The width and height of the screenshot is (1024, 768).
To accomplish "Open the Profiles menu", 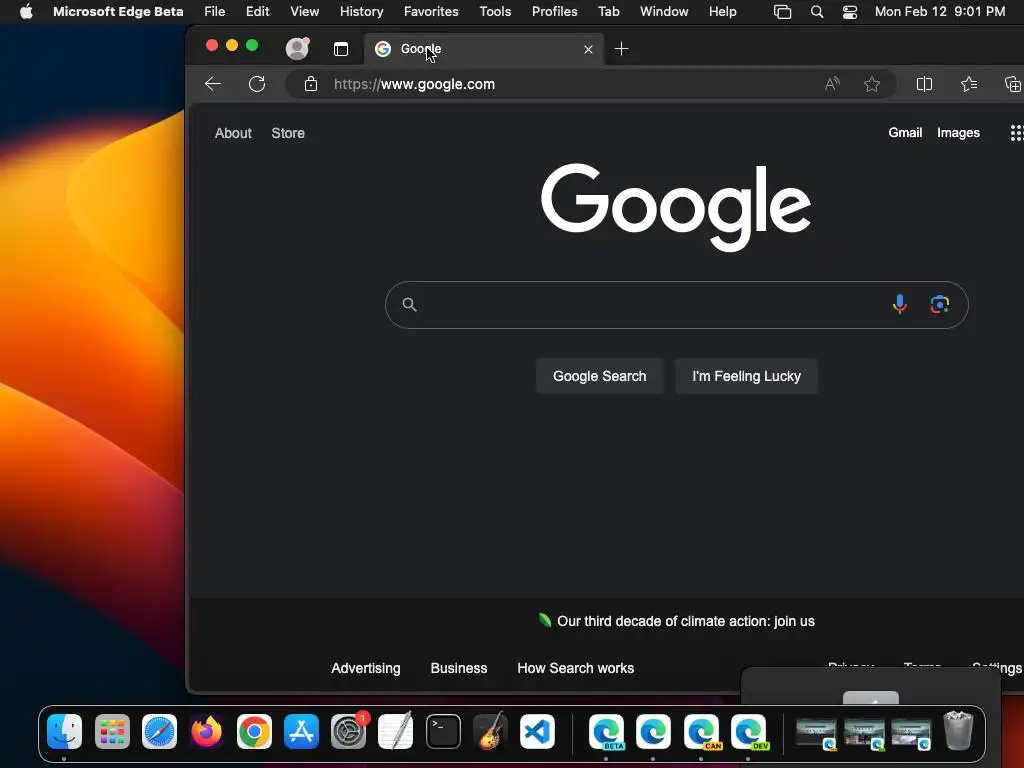I will 554,11.
